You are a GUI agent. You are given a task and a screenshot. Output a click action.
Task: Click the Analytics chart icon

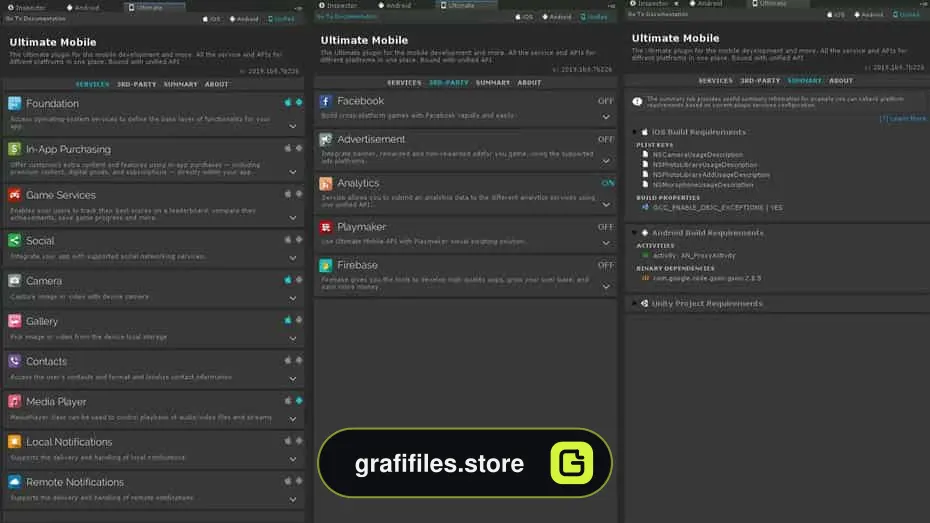(x=326, y=183)
